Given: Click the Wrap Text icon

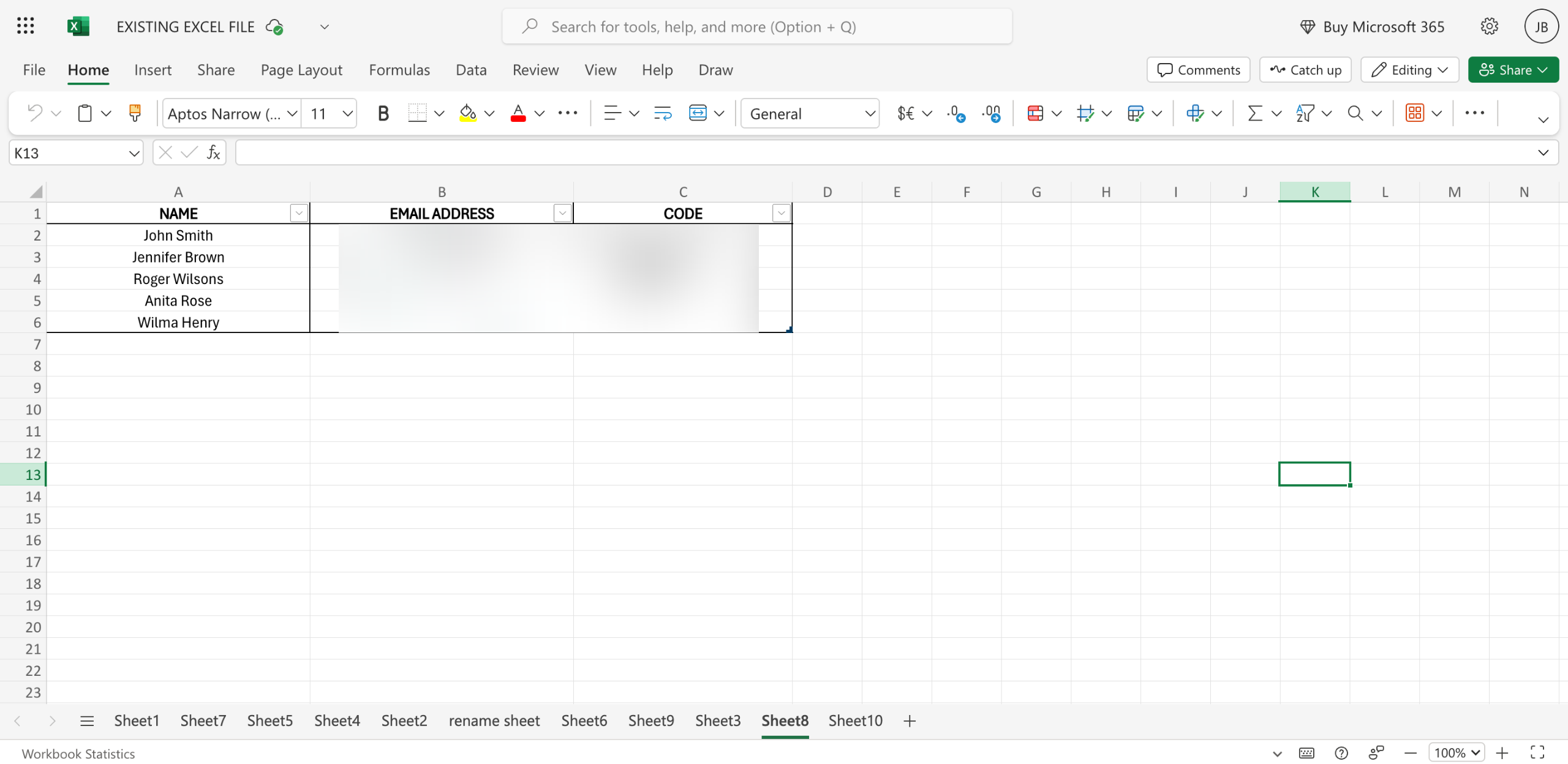Looking at the screenshot, I should click(x=662, y=113).
